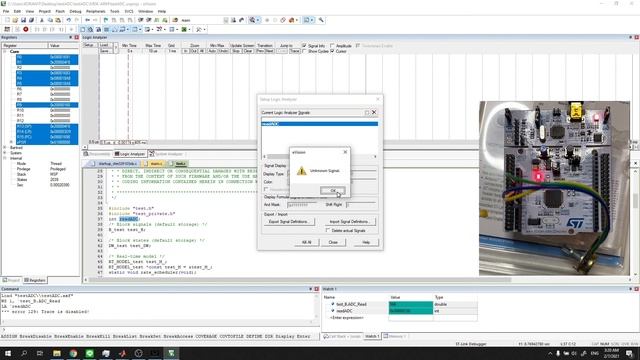Click the Undo toolbar icon
This screenshot has width=640, height=360.
pyautogui.click(x=69, y=20)
